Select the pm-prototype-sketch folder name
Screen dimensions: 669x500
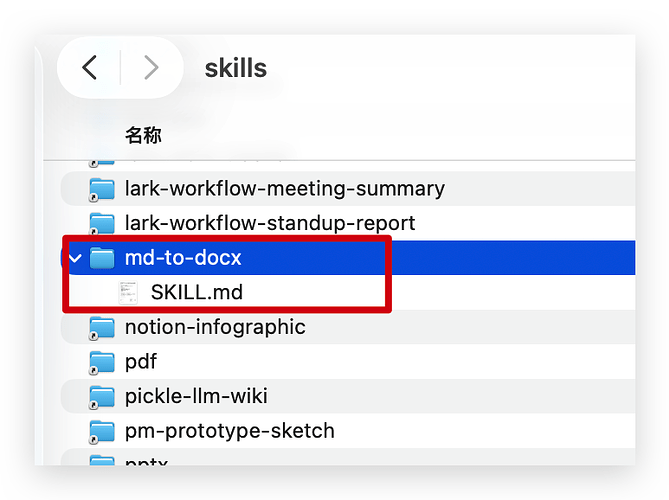[x=230, y=431]
